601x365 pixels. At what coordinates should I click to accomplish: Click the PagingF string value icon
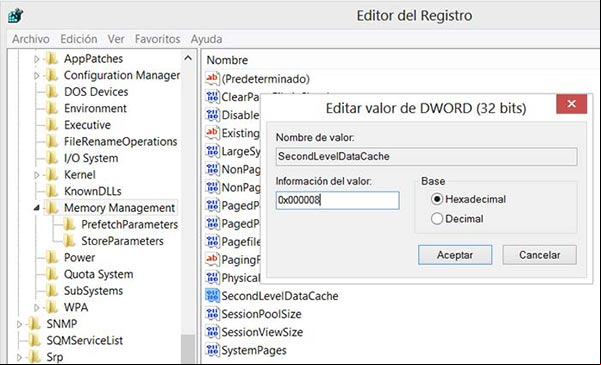pyautogui.click(x=212, y=259)
